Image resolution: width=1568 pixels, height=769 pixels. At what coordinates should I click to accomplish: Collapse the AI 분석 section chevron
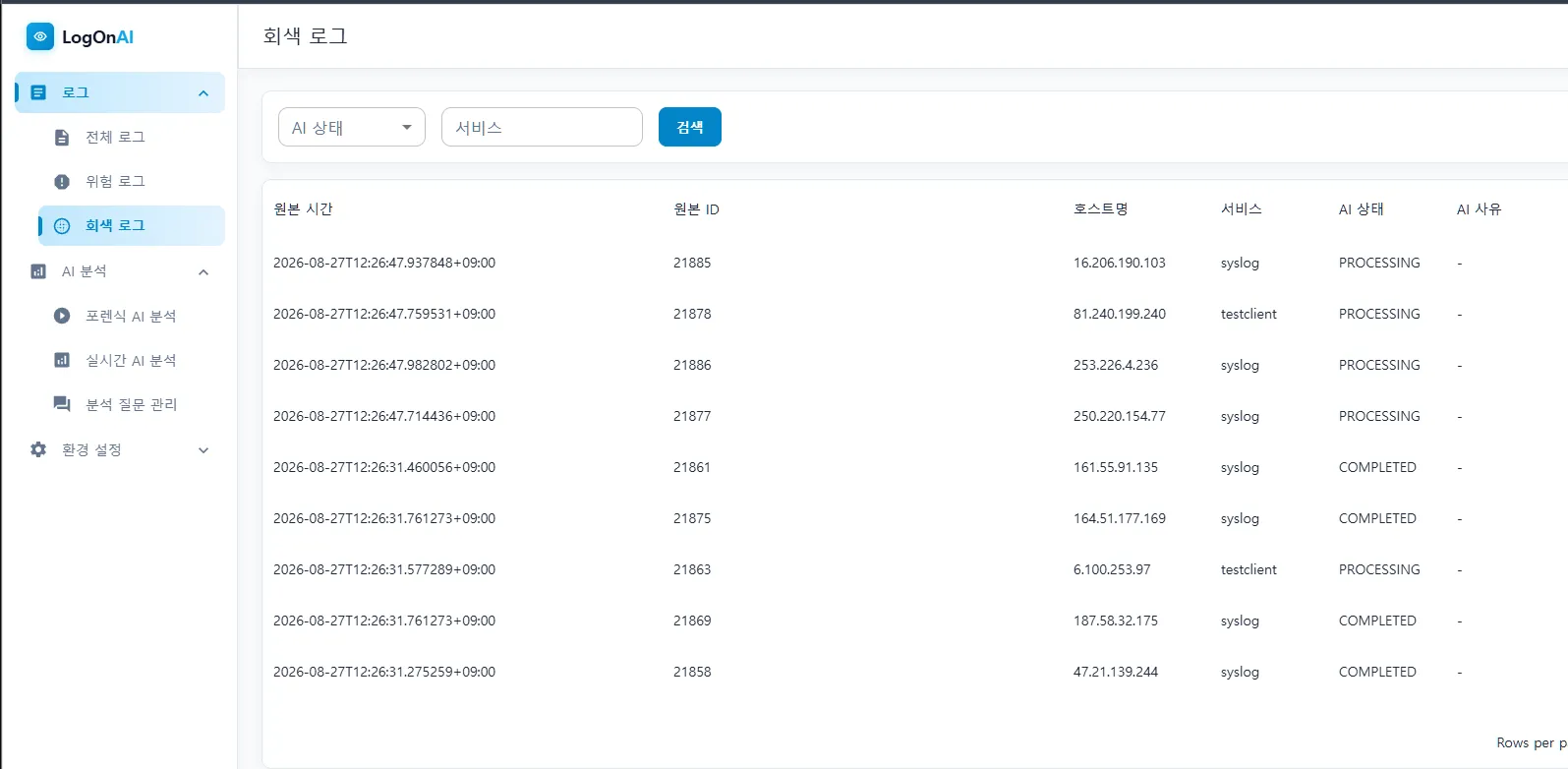203,272
